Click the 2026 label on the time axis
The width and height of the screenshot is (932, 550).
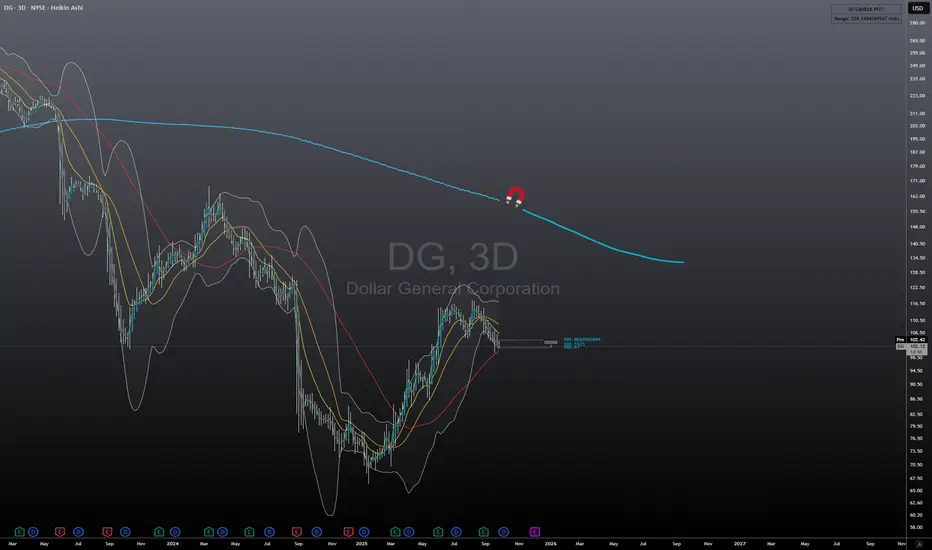coord(550,543)
